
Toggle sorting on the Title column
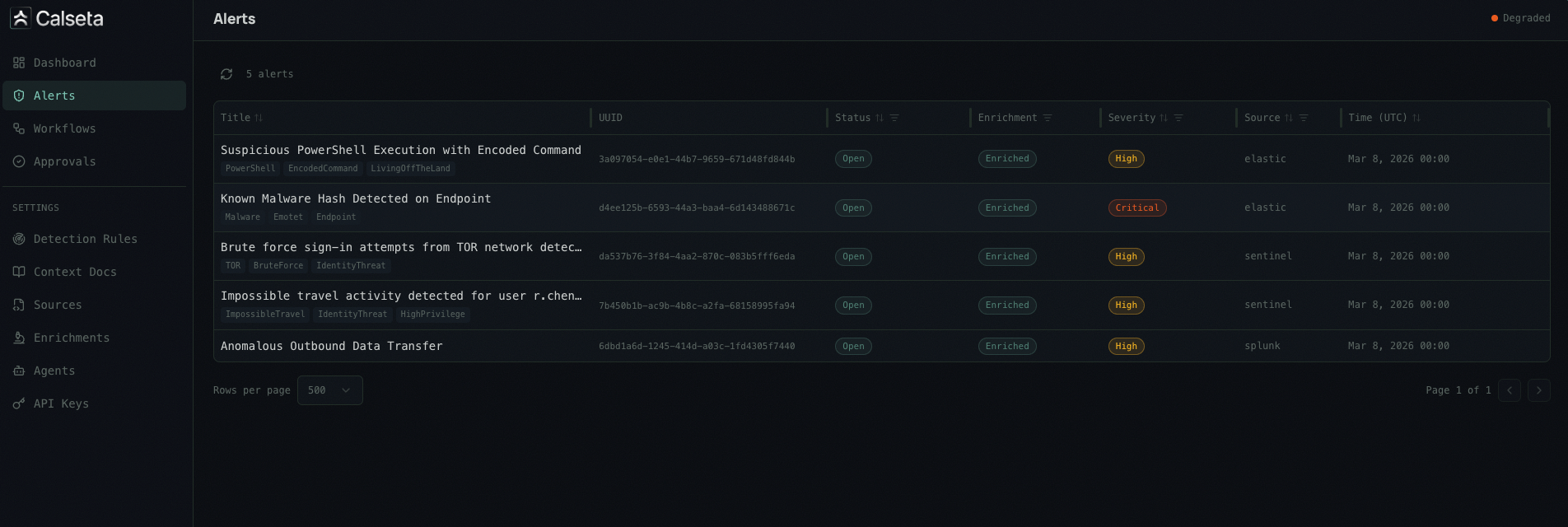[258, 118]
